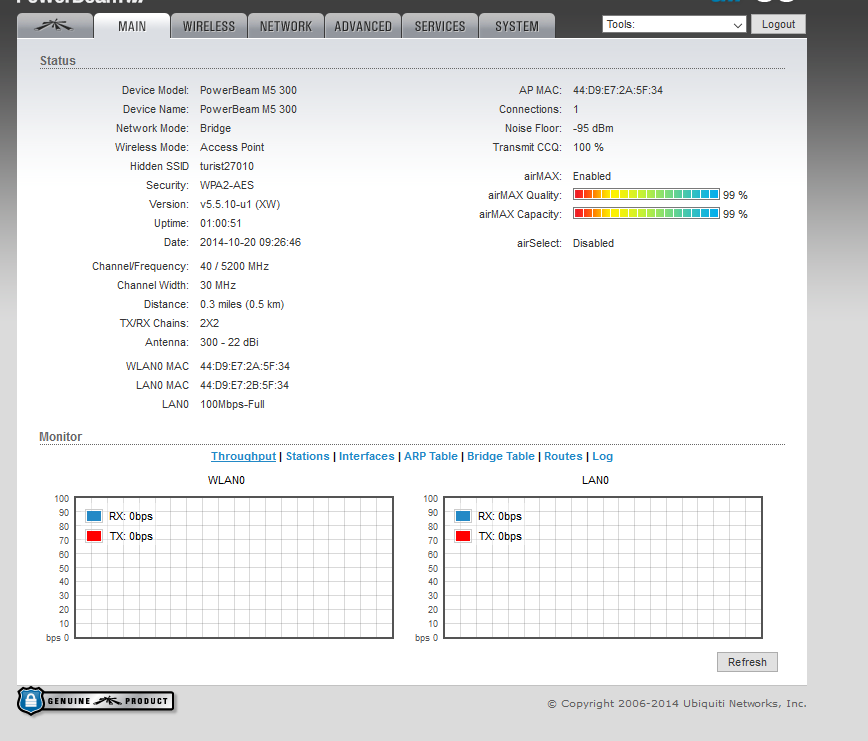
Task: Click the Channel Width value 30 MHz
Action: tap(218, 285)
